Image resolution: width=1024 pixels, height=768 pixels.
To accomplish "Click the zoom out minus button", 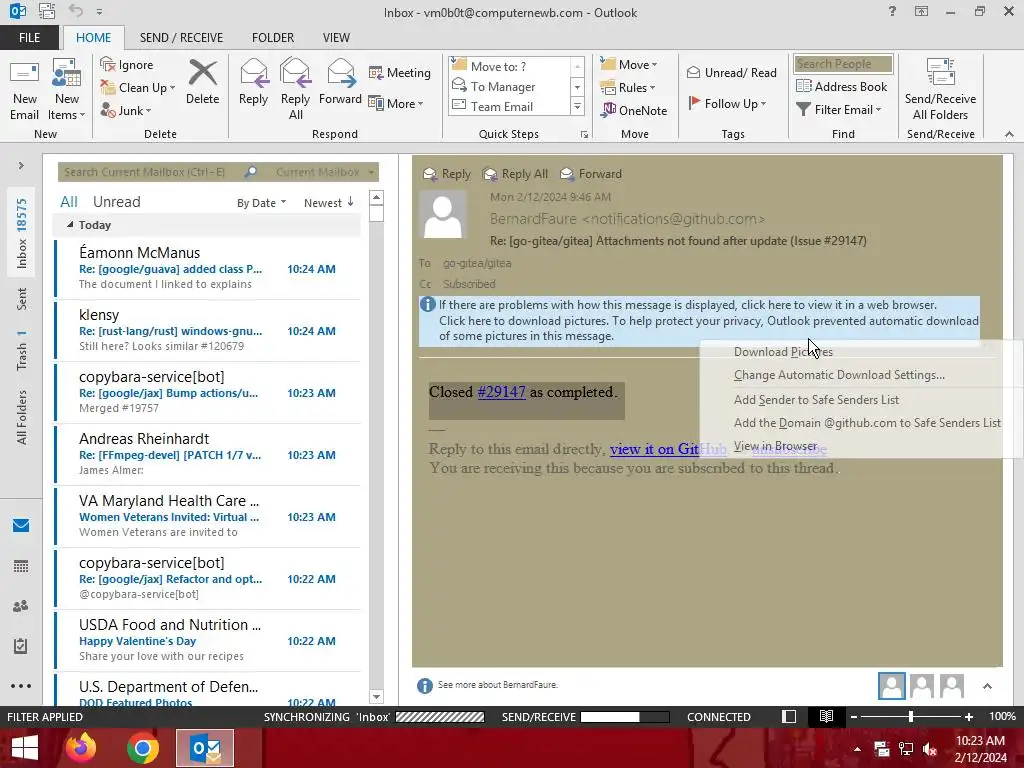I will coord(853,716).
